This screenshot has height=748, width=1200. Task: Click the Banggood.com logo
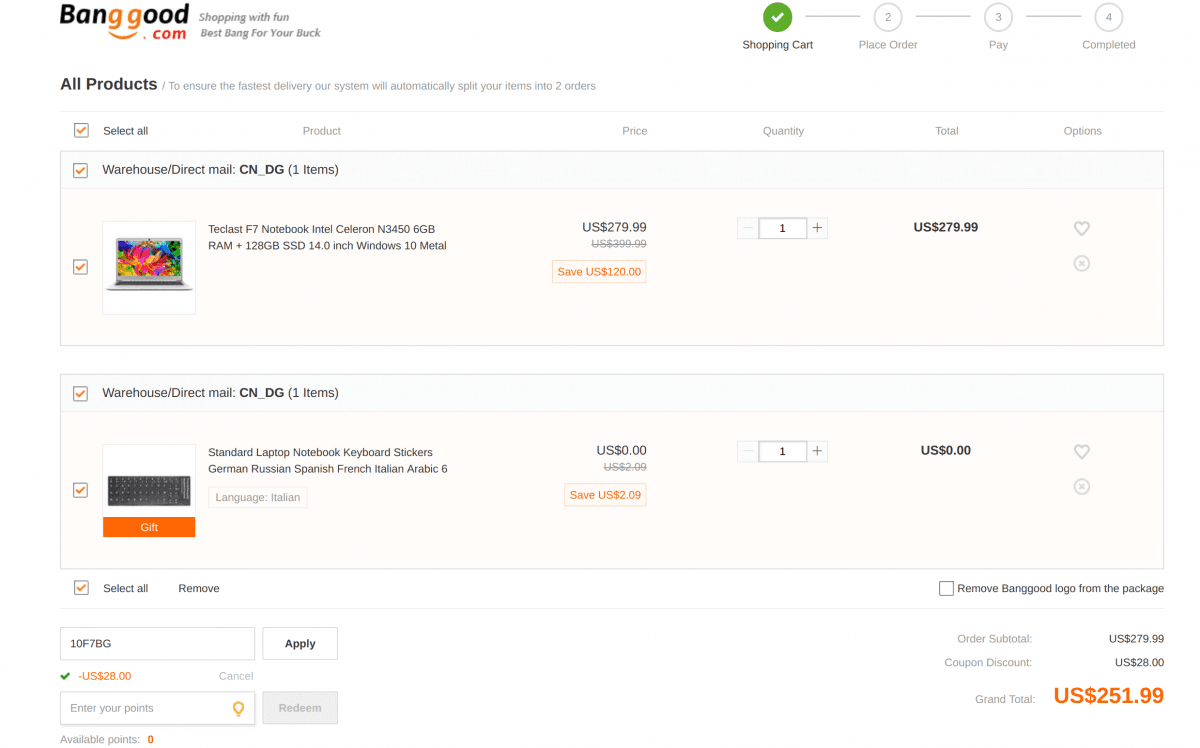(124, 21)
